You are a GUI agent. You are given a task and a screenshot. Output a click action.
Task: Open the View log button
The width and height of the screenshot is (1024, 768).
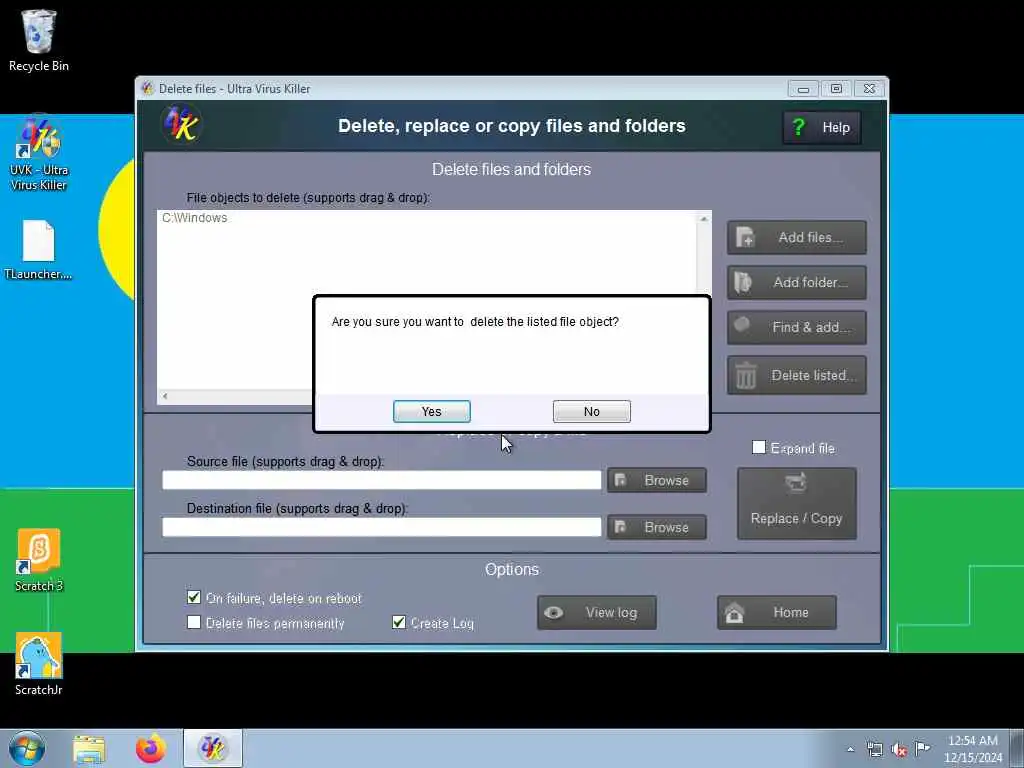(597, 613)
